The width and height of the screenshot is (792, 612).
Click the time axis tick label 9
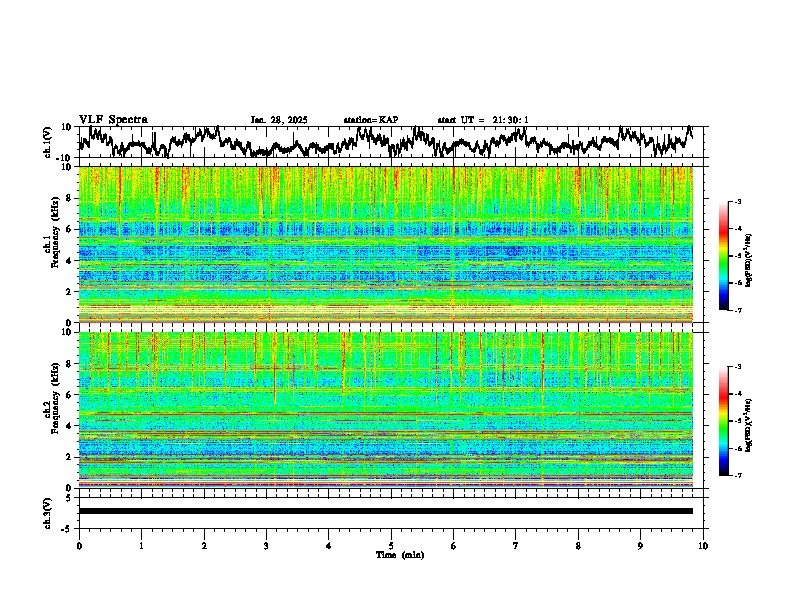point(640,546)
